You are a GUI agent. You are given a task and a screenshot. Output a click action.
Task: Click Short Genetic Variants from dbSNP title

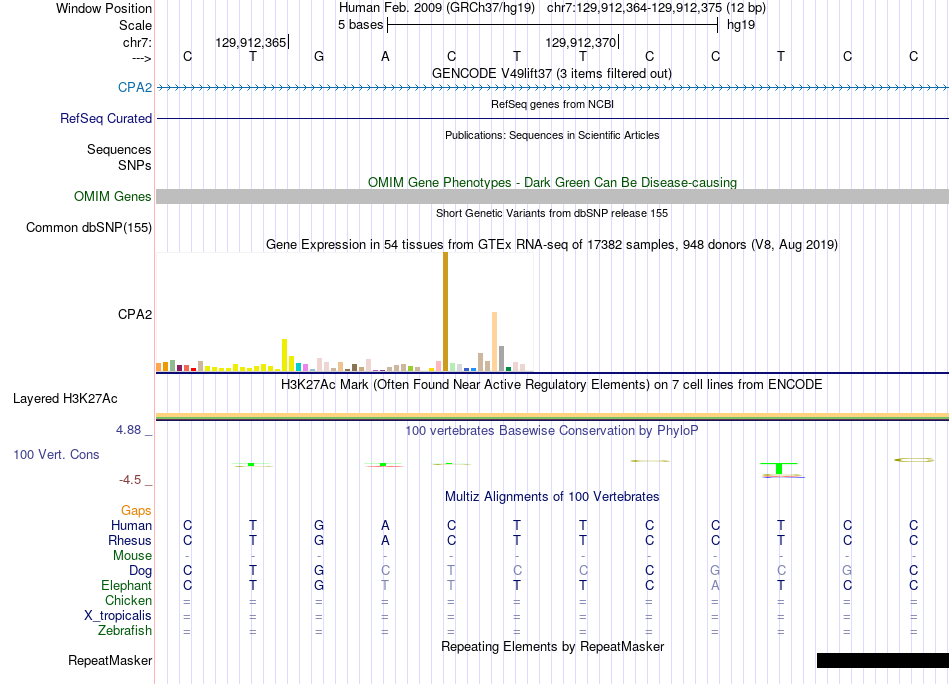tap(552, 213)
